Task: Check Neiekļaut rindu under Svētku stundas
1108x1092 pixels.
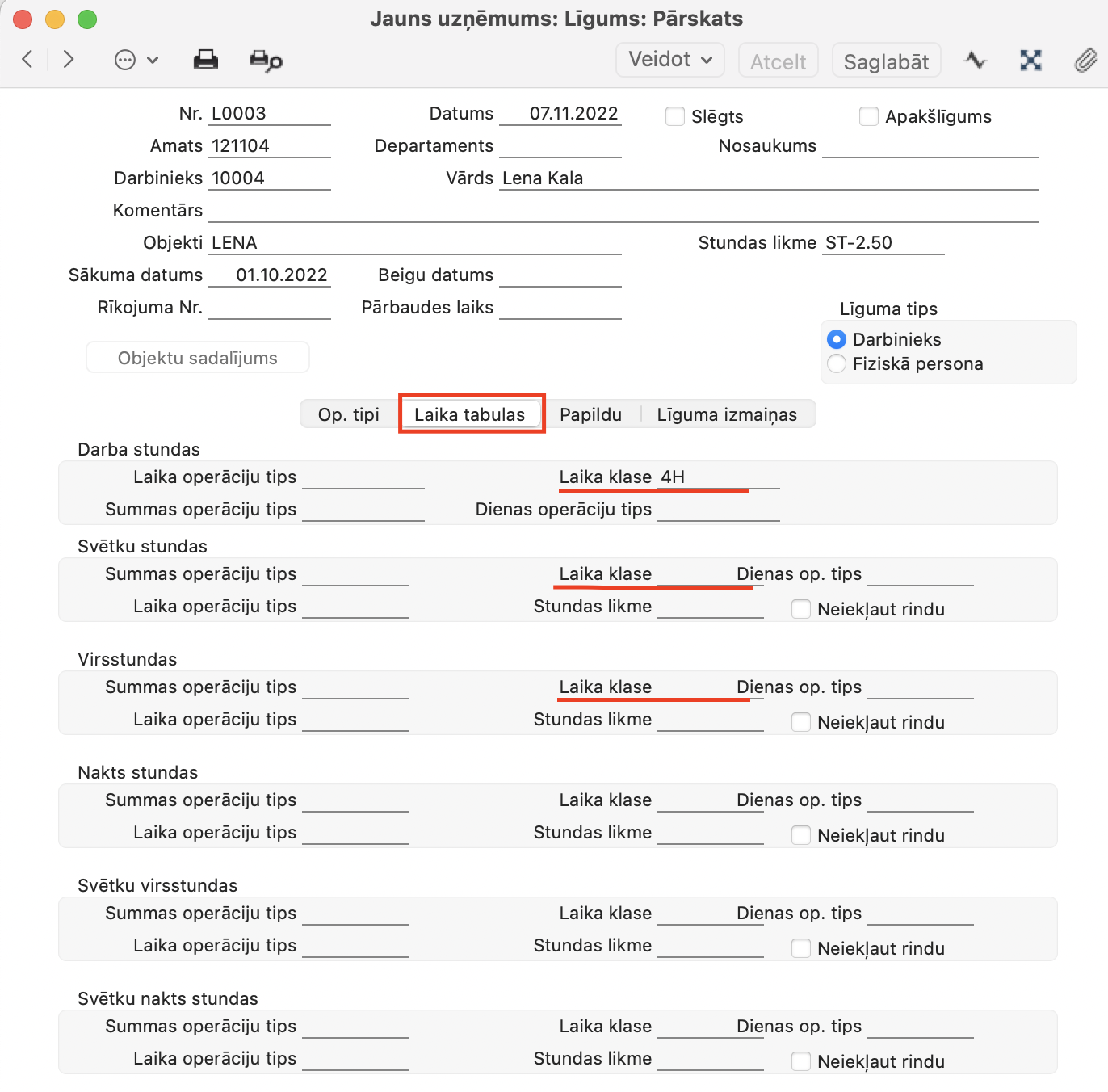Action: point(801,609)
